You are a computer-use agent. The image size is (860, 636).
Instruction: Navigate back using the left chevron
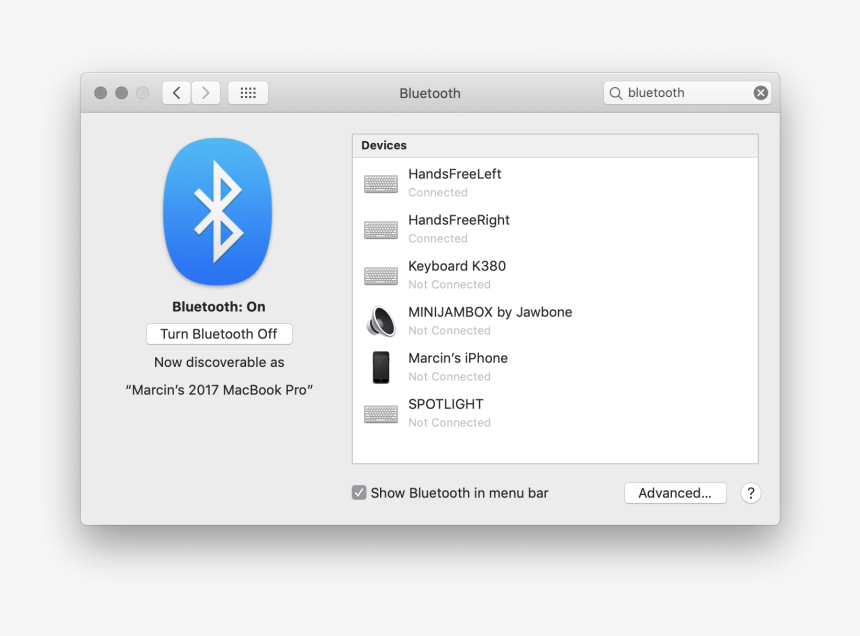tap(176, 92)
